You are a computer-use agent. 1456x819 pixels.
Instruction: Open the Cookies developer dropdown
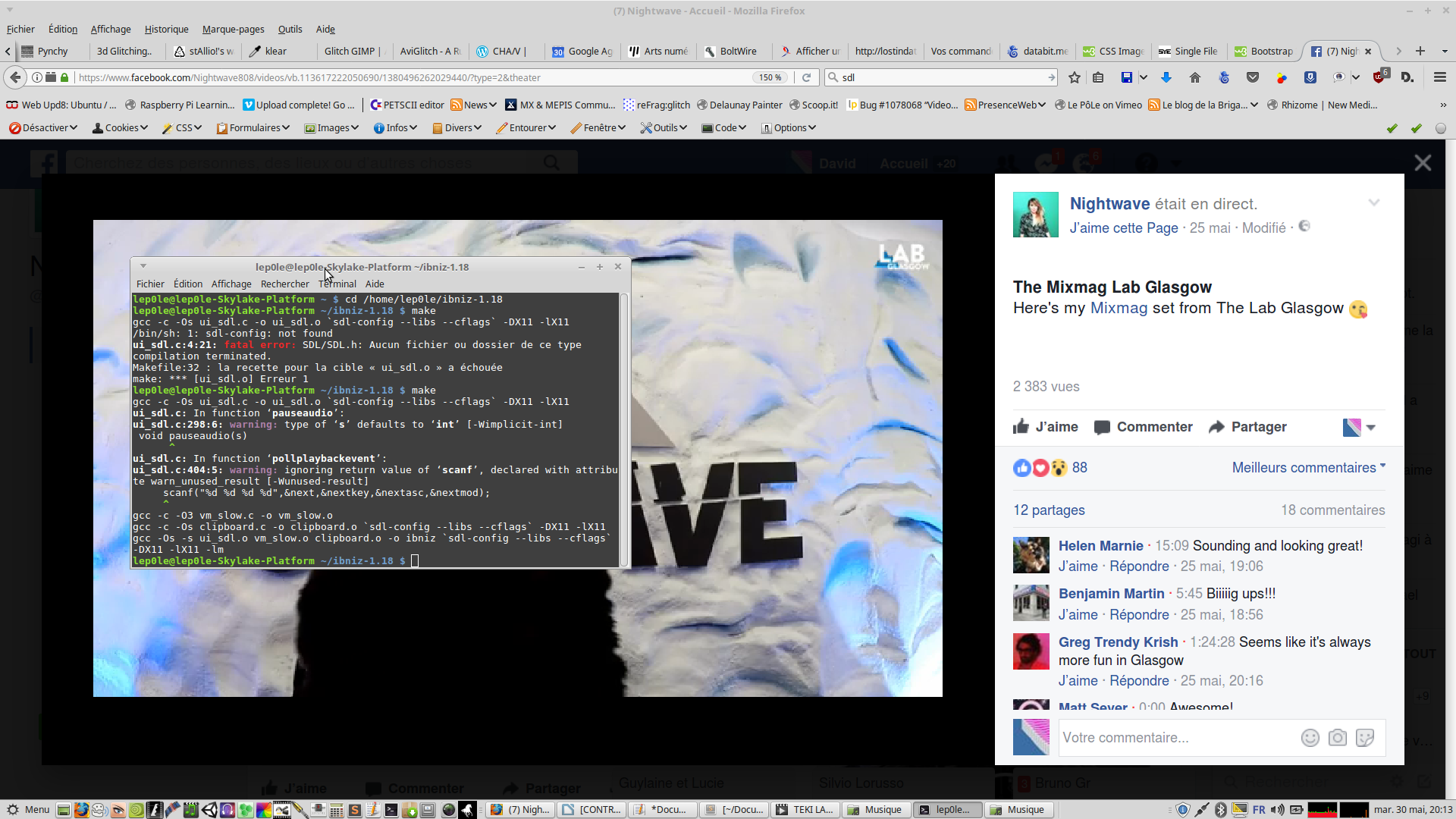coord(120,127)
